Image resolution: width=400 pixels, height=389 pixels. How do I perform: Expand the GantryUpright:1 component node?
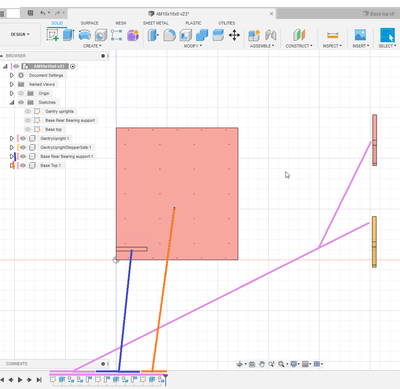coord(12,138)
